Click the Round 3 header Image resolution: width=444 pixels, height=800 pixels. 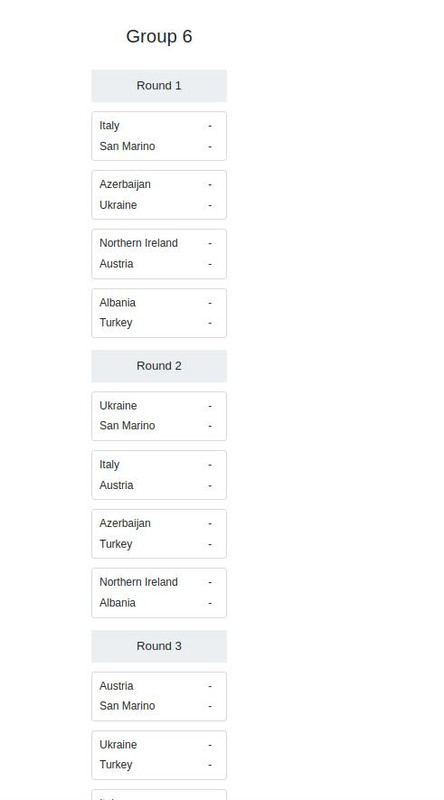click(x=159, y=646)
